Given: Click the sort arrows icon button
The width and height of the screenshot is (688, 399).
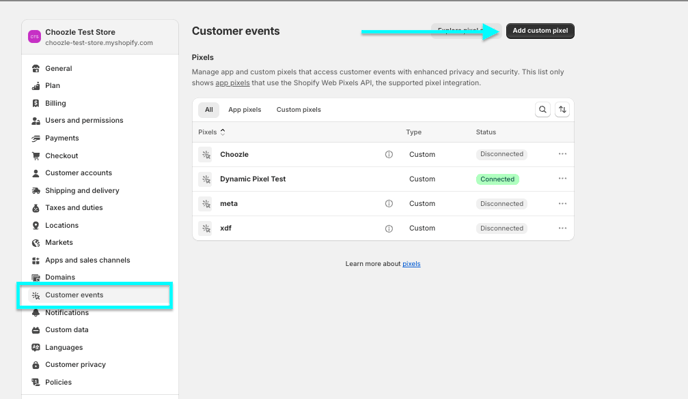Looking at the screenshot, I should (x=562, y=110).
